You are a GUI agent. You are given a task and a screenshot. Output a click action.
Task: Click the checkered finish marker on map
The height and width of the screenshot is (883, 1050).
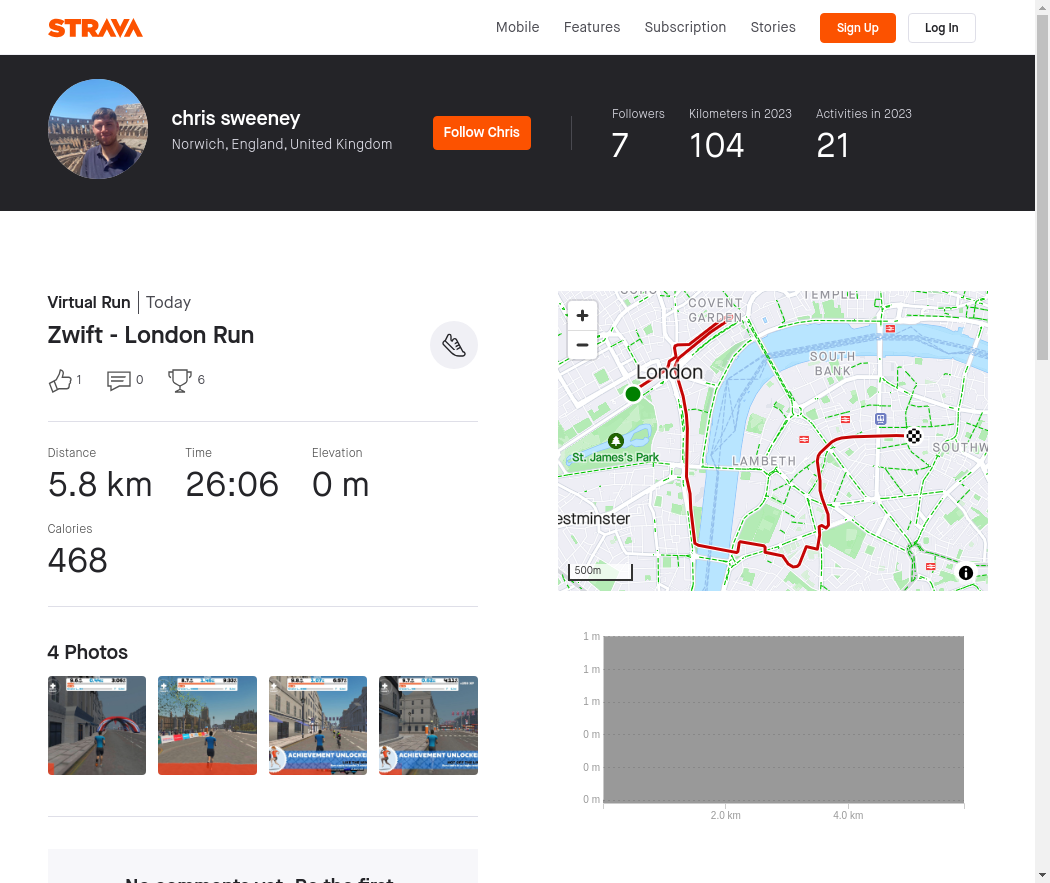click(x=914, y=436)
